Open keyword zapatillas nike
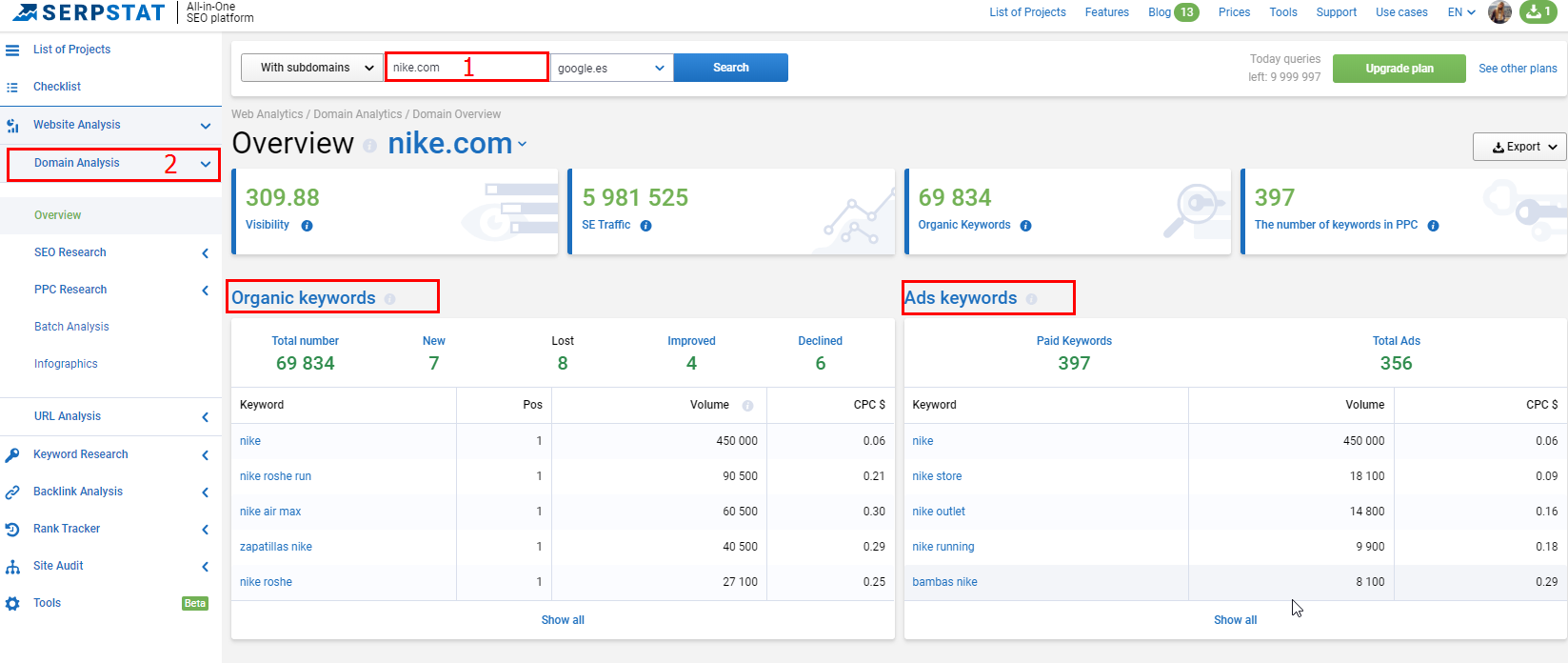Image resolution: width=1568 pixels, height=663 pixels. [276, 547]
